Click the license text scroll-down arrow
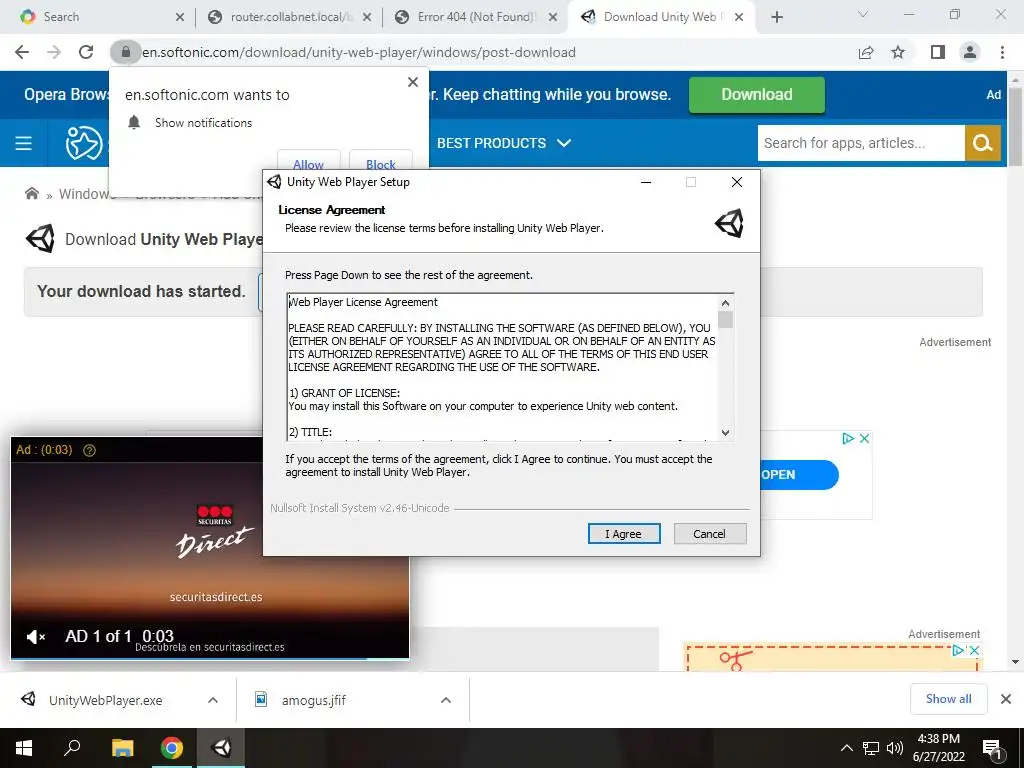Screen dimensions: 1024x768 pos(725,432)
